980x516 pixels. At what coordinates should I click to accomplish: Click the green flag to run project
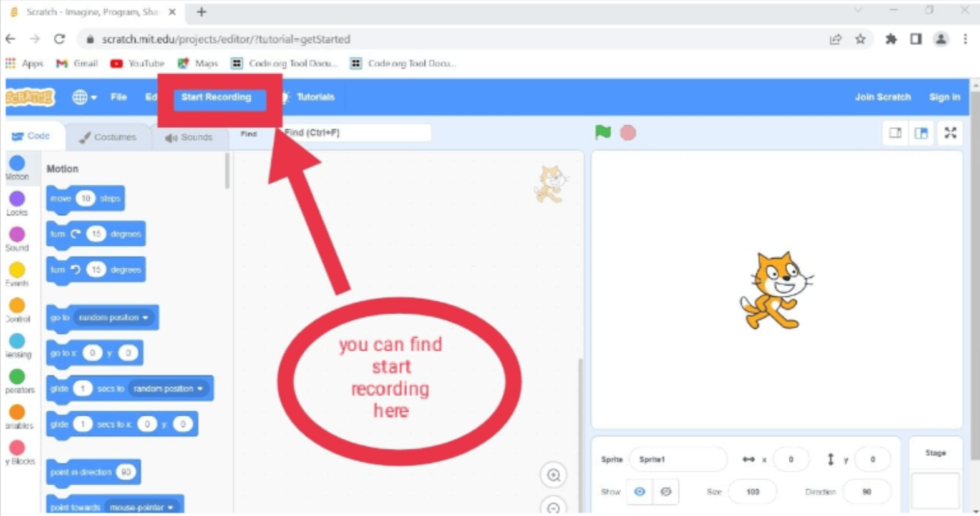[602, 132]
